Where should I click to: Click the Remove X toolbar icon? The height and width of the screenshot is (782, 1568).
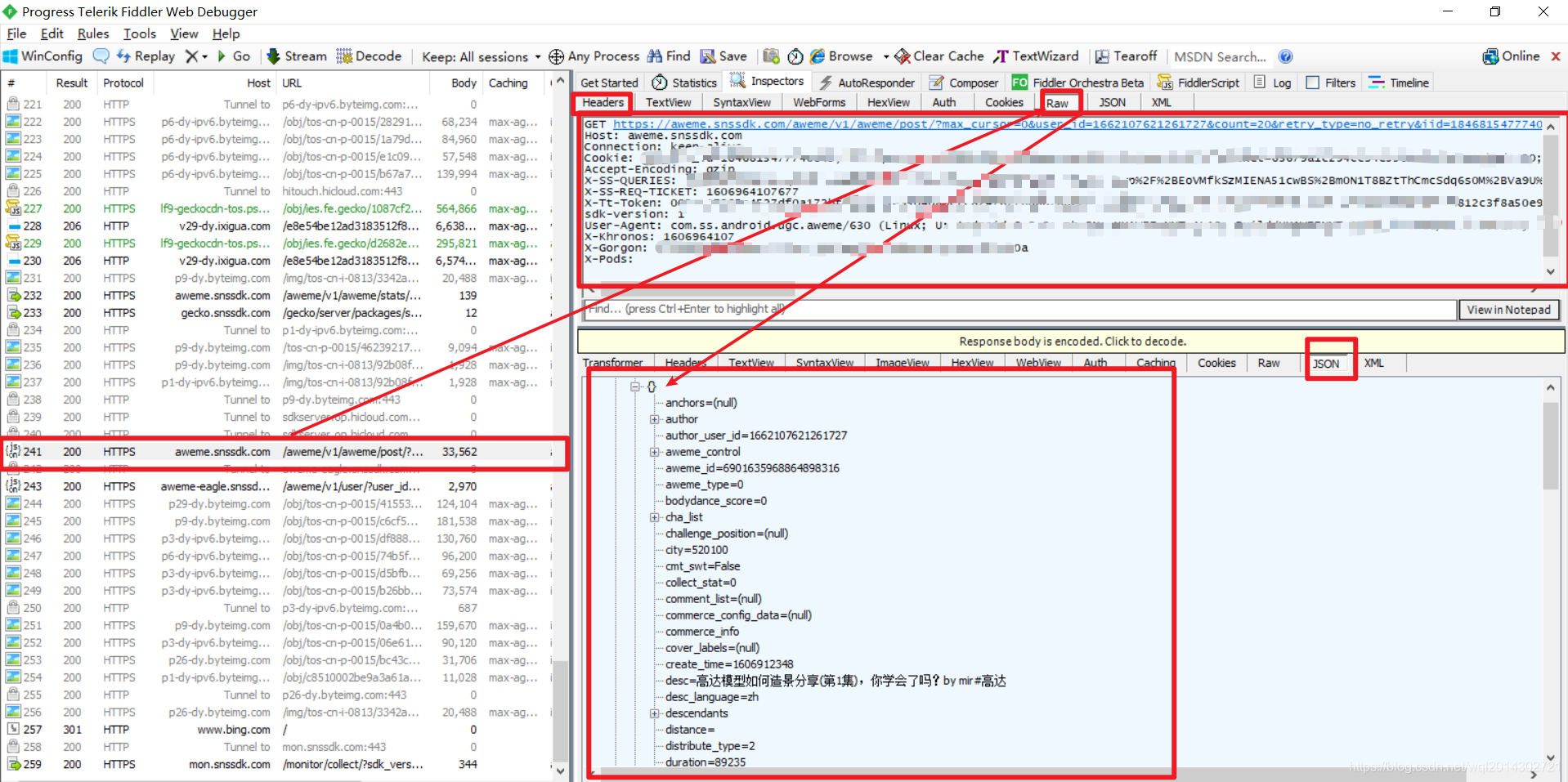coord(191,56)
